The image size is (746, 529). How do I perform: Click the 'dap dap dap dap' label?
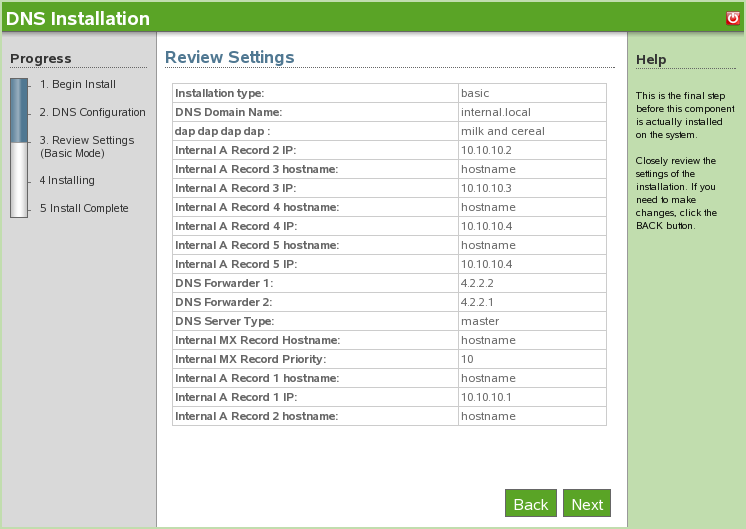pyautogui.click(x=222, y=131)
